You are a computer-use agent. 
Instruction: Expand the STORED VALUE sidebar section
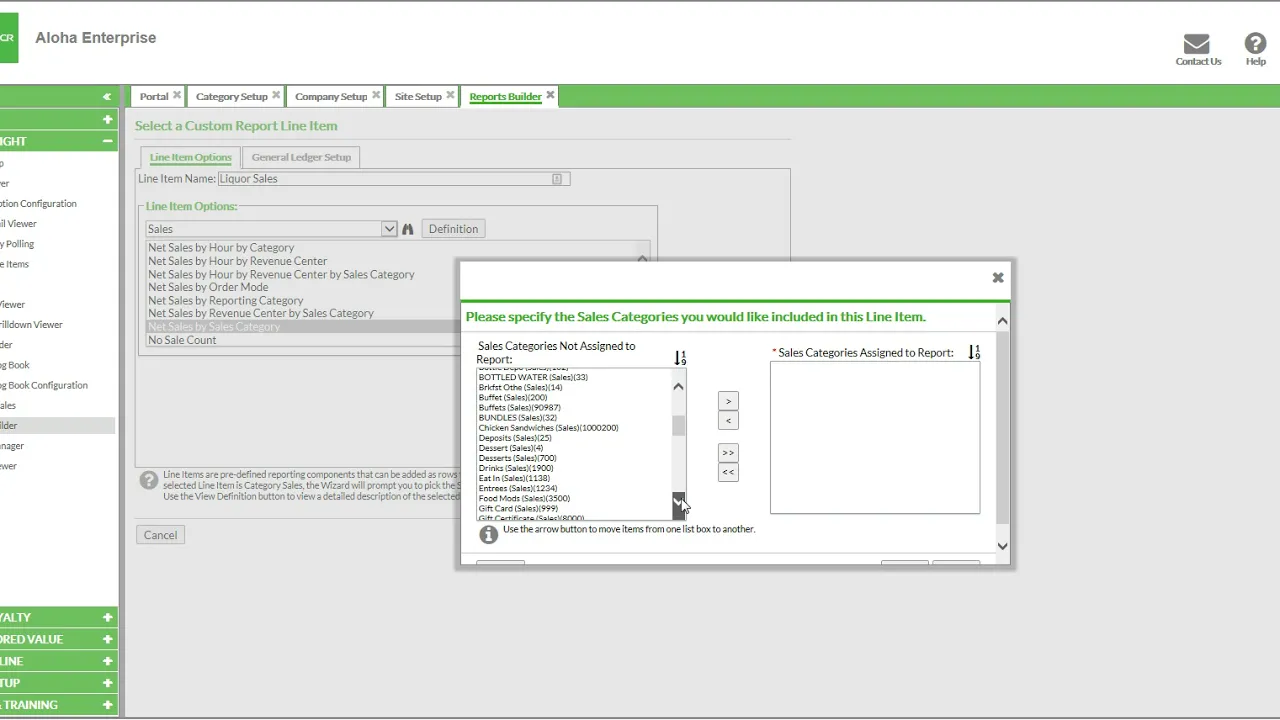pyautogui.click(x=107, y=639)
